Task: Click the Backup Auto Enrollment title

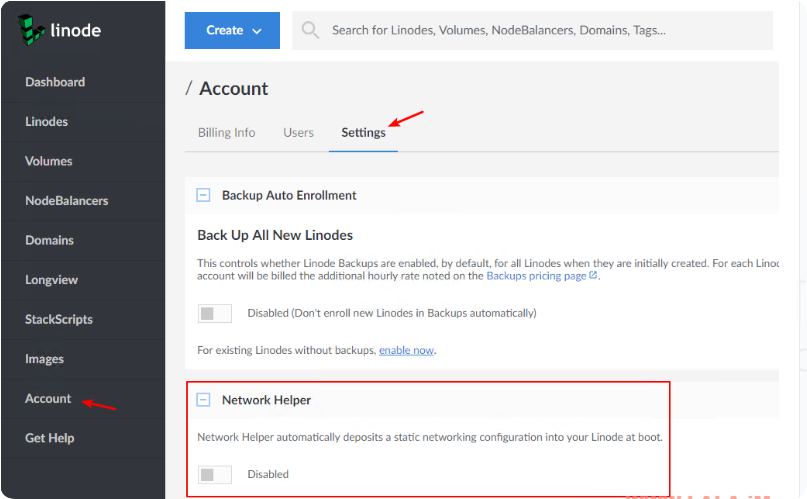Action: [x=289, y=195]
